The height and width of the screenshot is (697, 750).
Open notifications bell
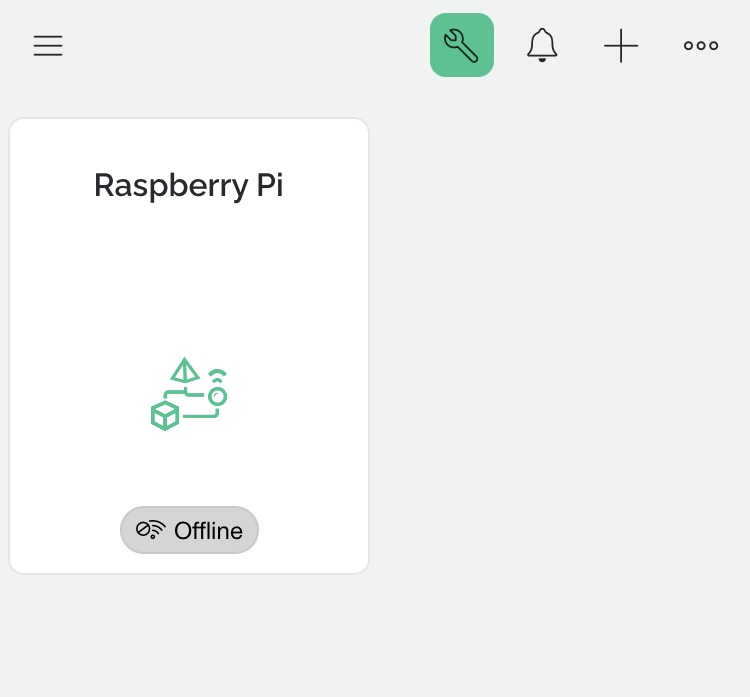tap(542, 45)
